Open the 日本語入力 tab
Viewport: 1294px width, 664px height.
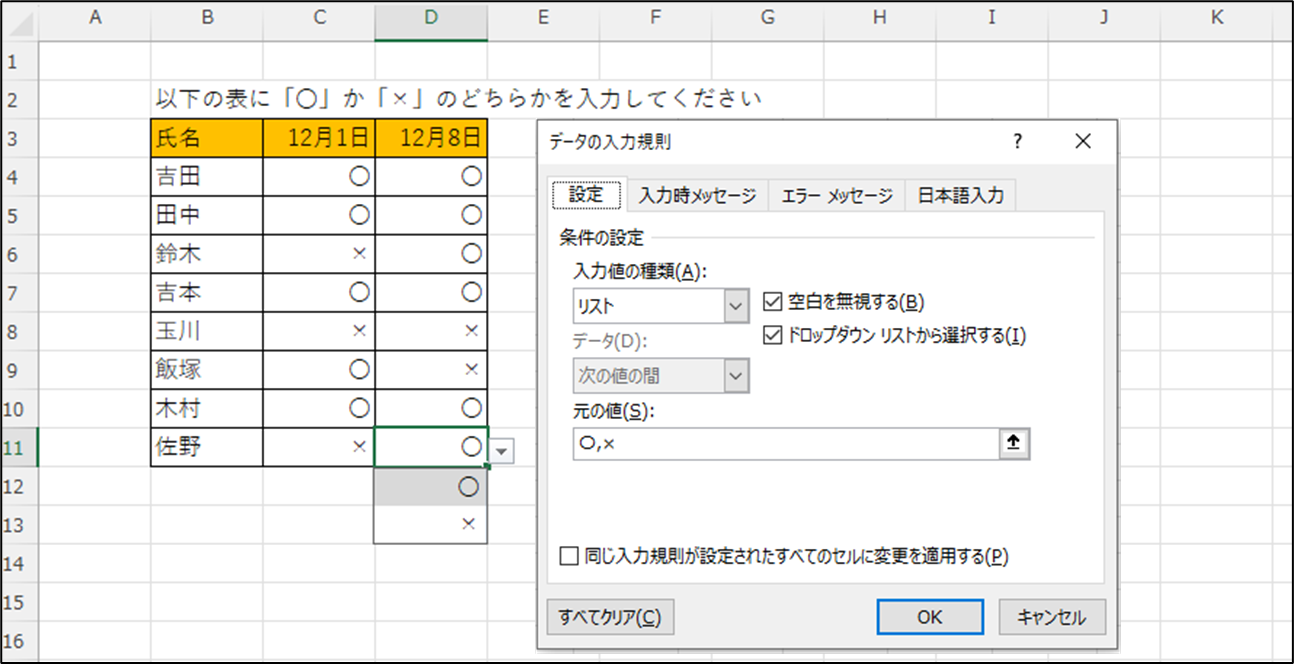click(x=961, y=196)
